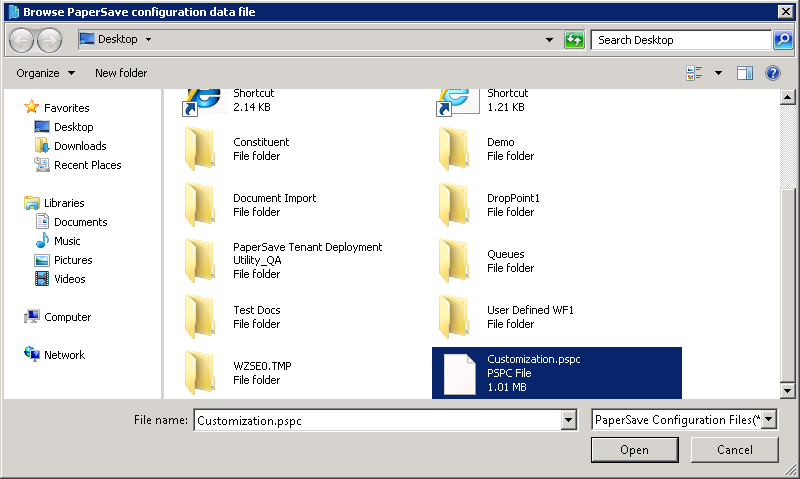The height and width of the screenshot is (479, 800).
Task: Open the address bar history dropdown
Action: pos(549,40)
